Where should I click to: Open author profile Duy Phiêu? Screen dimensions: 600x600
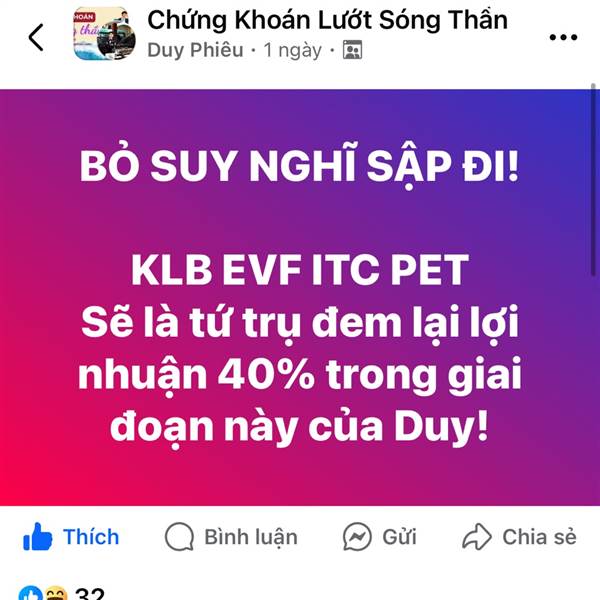coord(196,50)
